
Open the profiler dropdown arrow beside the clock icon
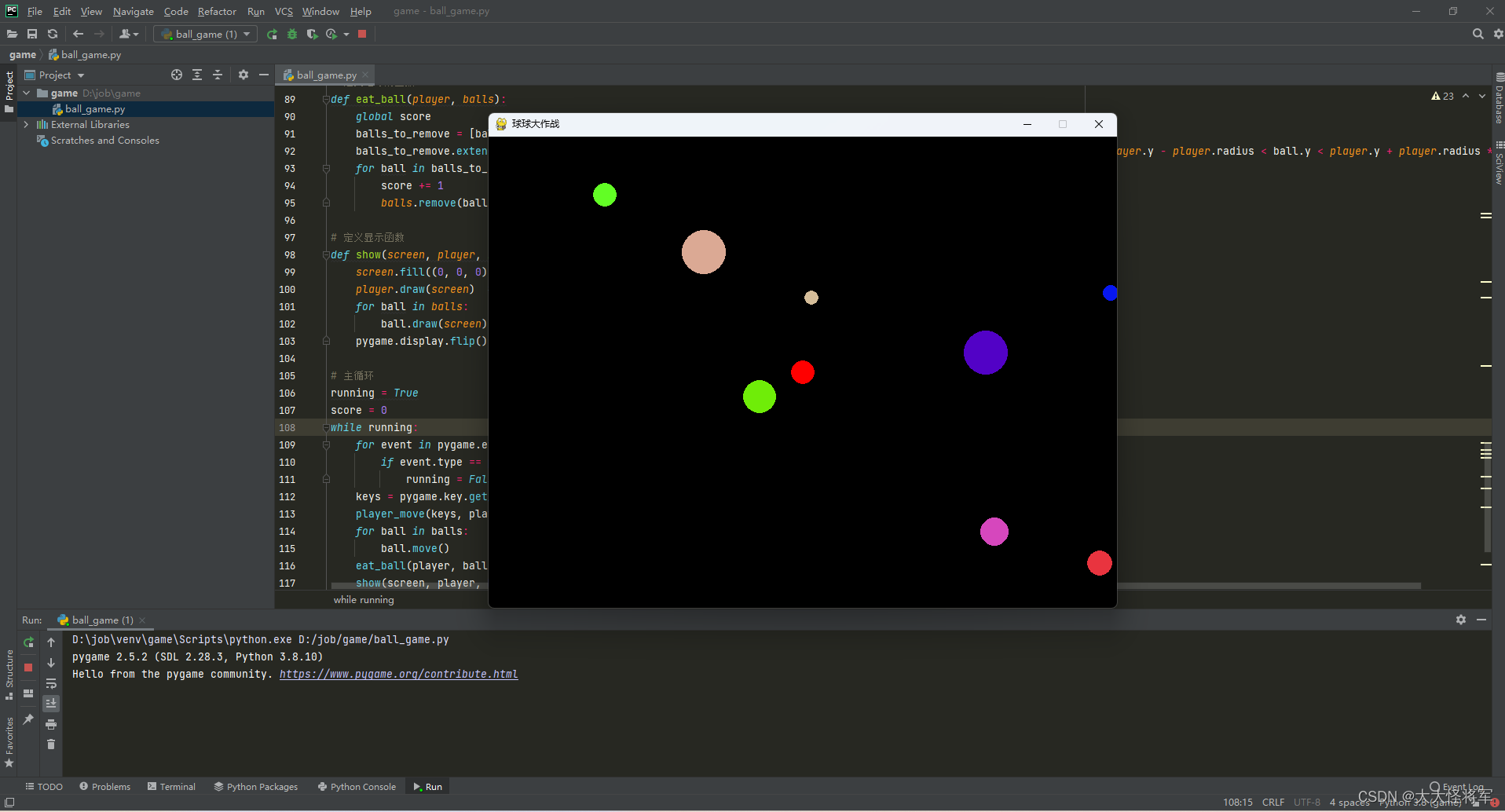(346, 34)
